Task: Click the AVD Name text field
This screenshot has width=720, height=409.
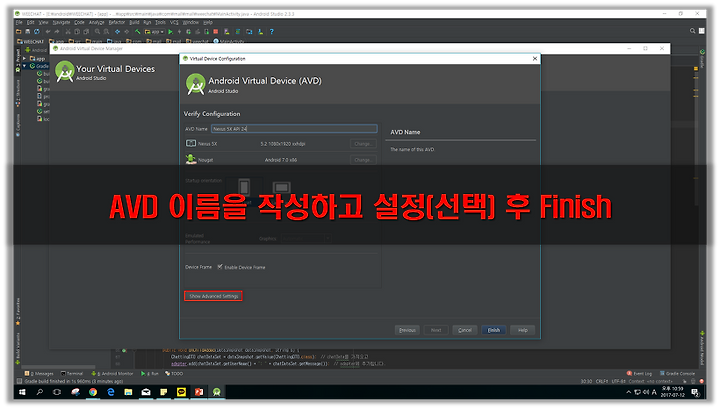Action: pos(294,129)
